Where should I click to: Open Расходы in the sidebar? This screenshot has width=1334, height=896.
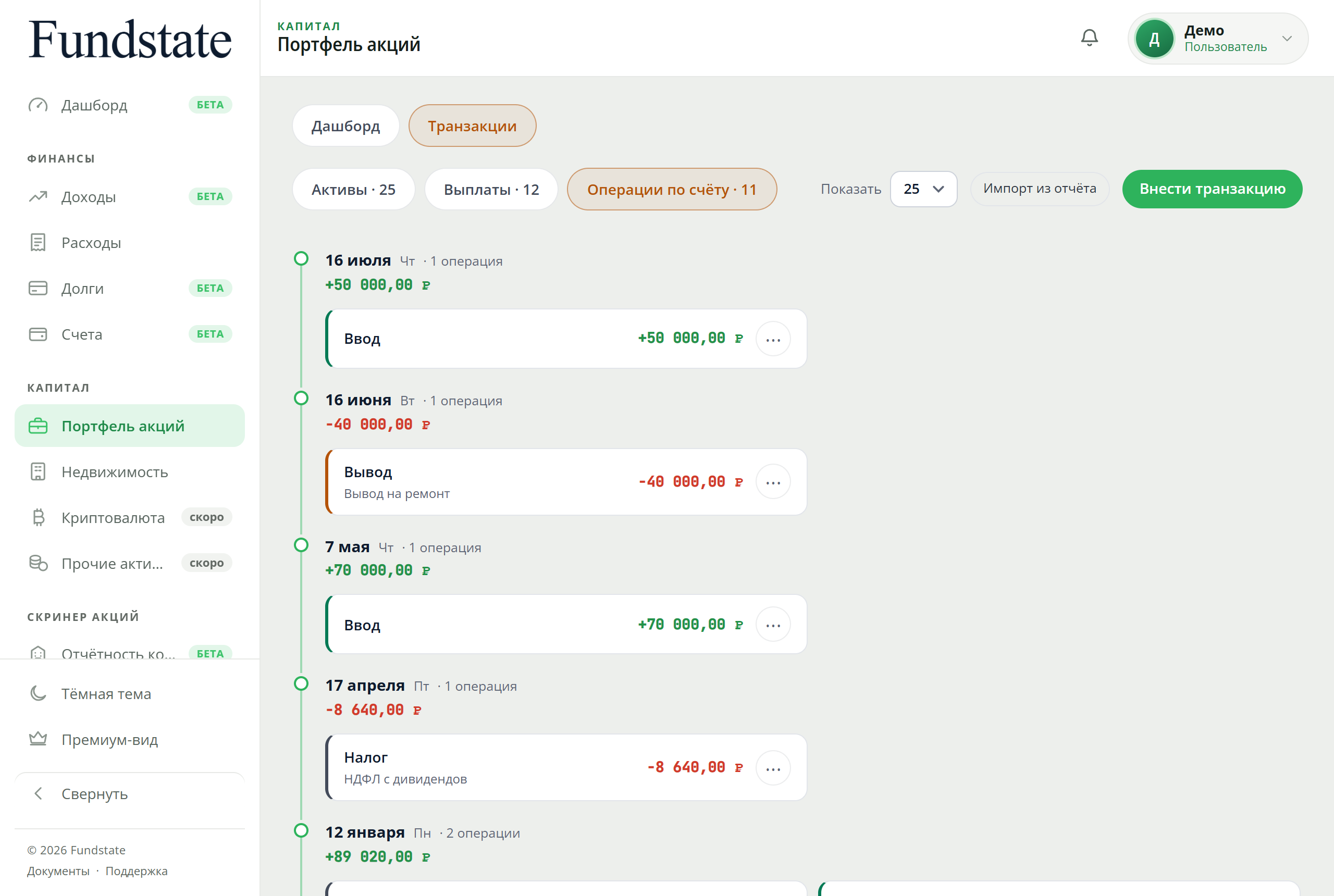point(130,242)
